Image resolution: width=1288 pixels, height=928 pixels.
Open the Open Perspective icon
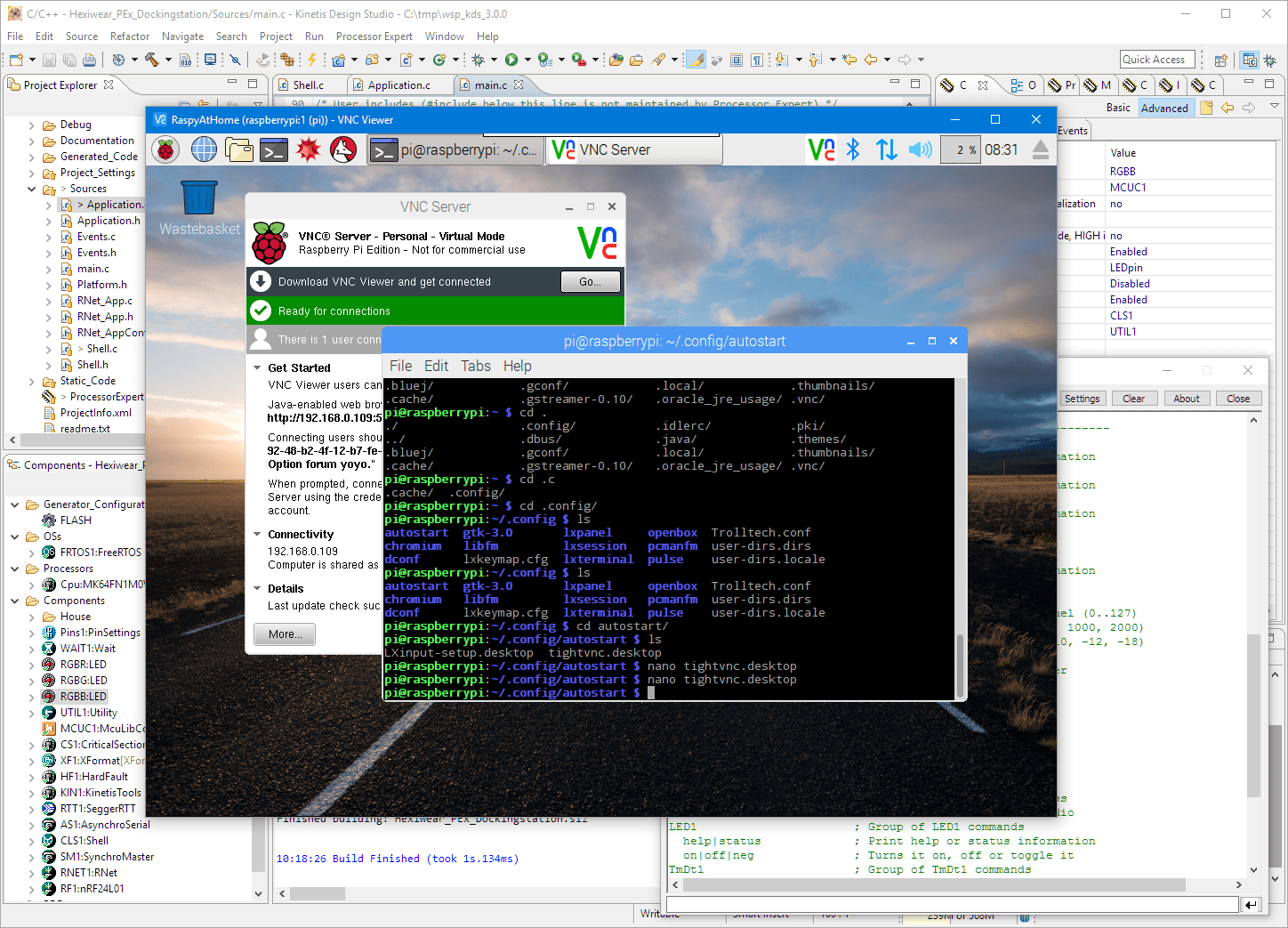(x=1220, y=61)
